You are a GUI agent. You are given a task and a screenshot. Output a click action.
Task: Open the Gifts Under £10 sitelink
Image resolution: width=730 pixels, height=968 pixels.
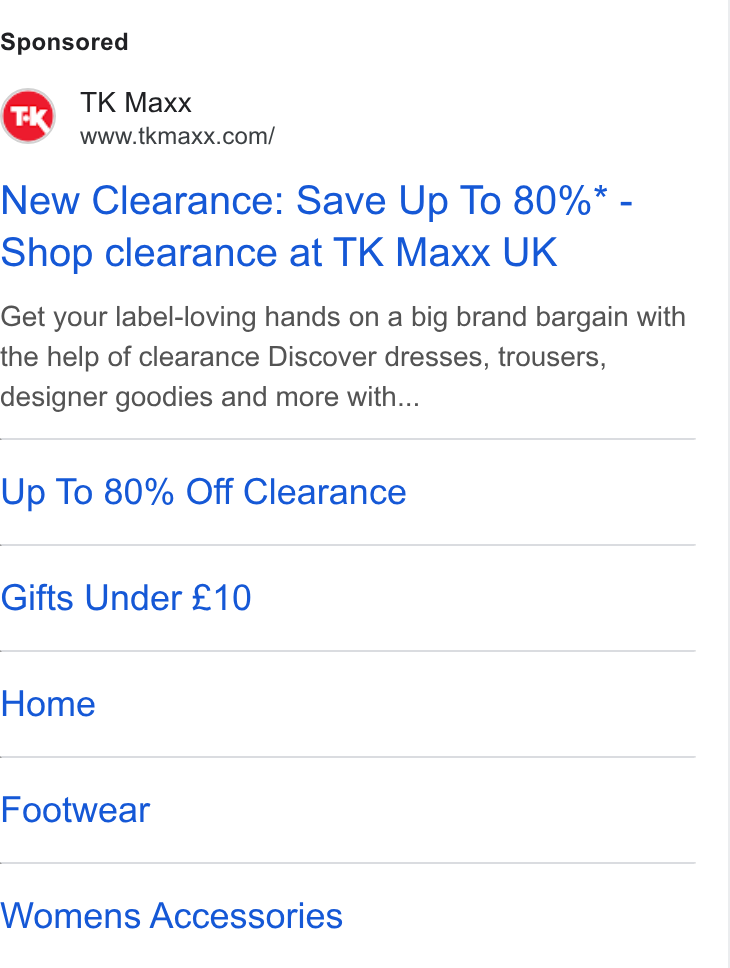[x=126, y=598]
